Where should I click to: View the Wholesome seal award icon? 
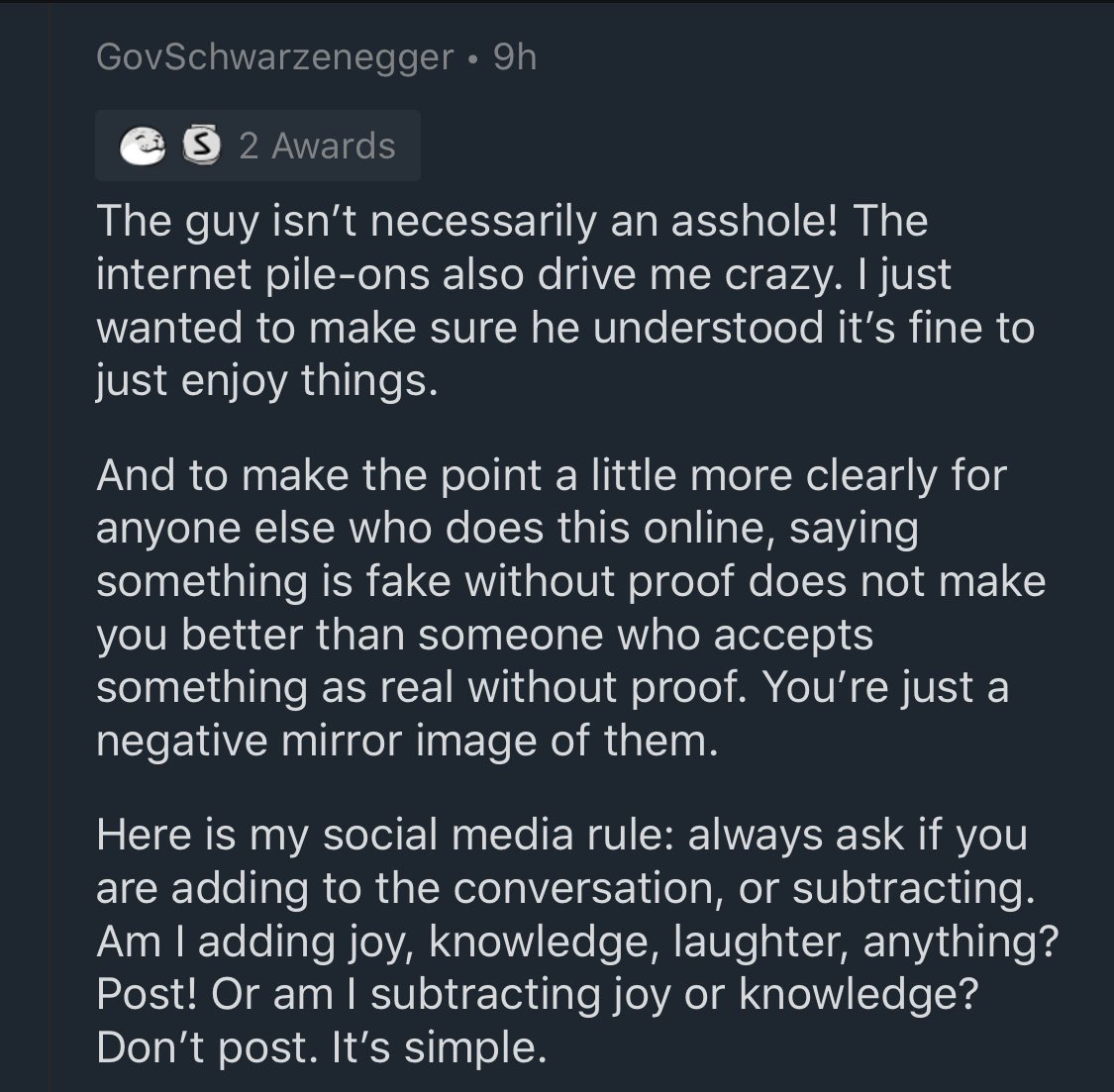[x=142, y=146]
